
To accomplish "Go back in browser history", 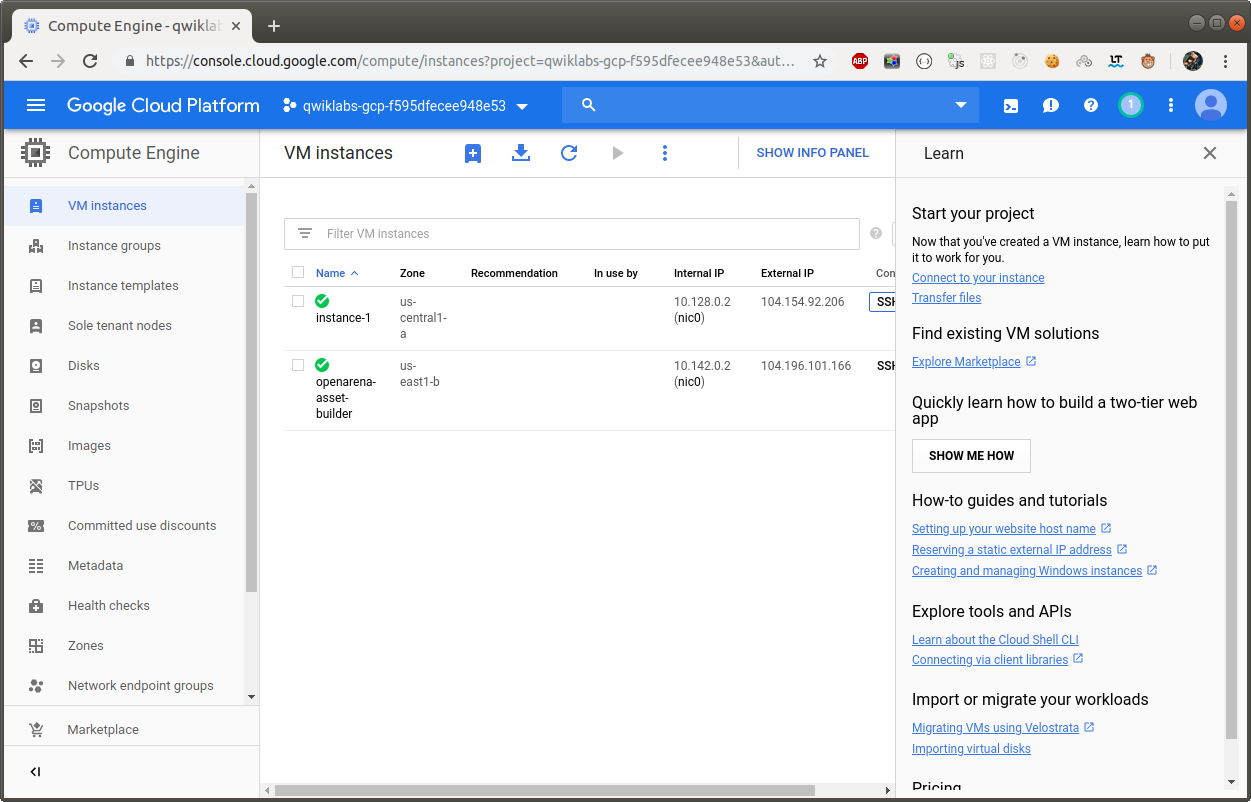I will (26, 61).
